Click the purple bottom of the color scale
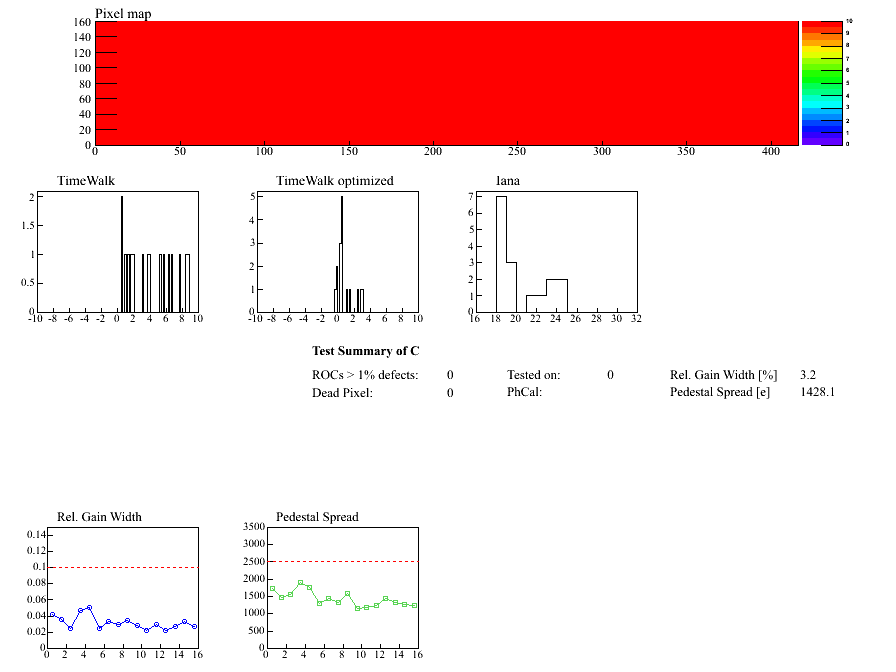The height and width of the screenshot is (672, 896). click(821, 140)
